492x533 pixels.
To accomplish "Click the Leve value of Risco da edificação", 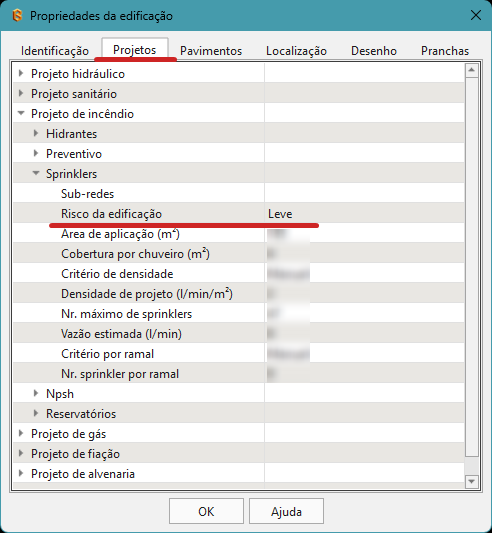I will (x=280, y=214).
